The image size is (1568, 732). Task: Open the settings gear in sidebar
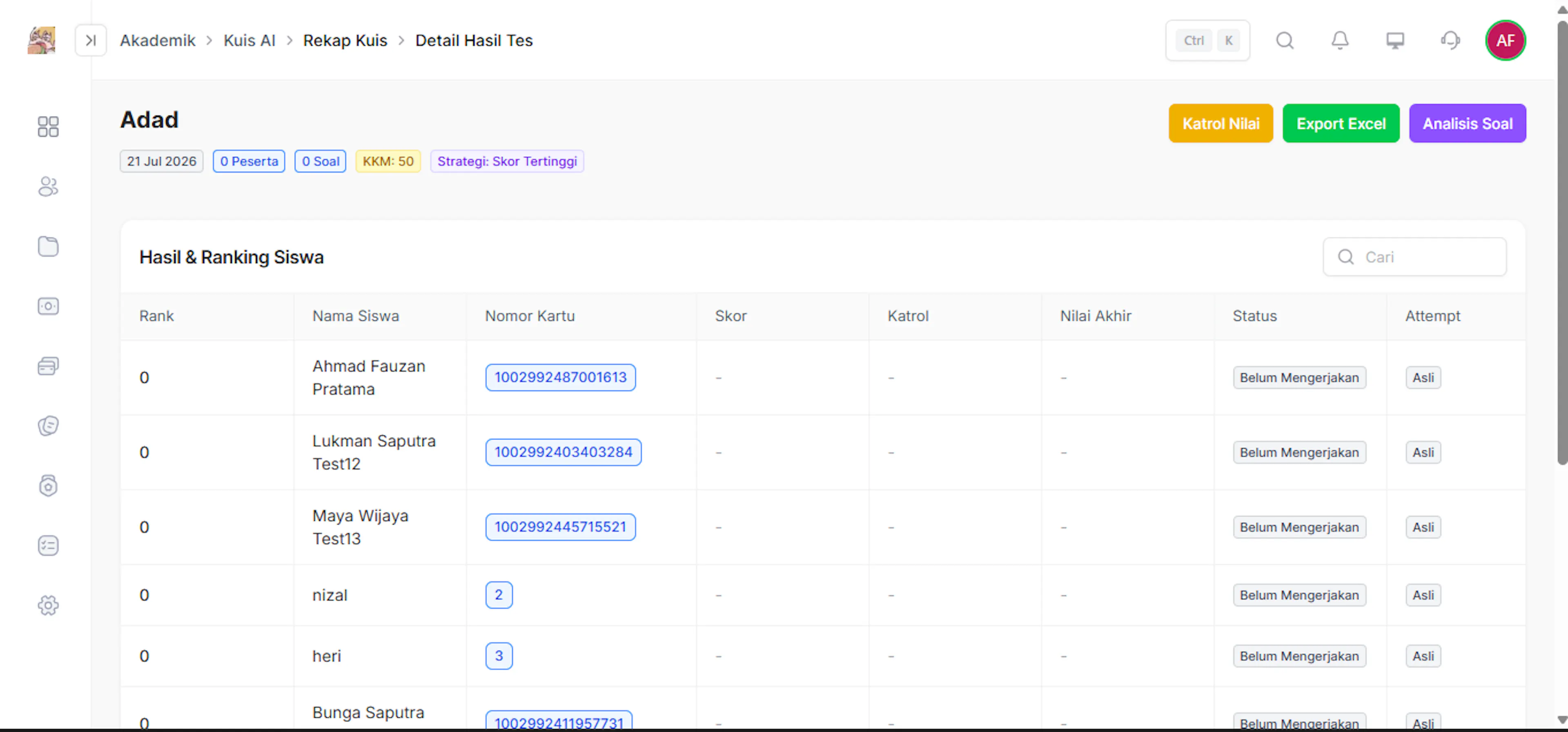[x=48, y=605]
